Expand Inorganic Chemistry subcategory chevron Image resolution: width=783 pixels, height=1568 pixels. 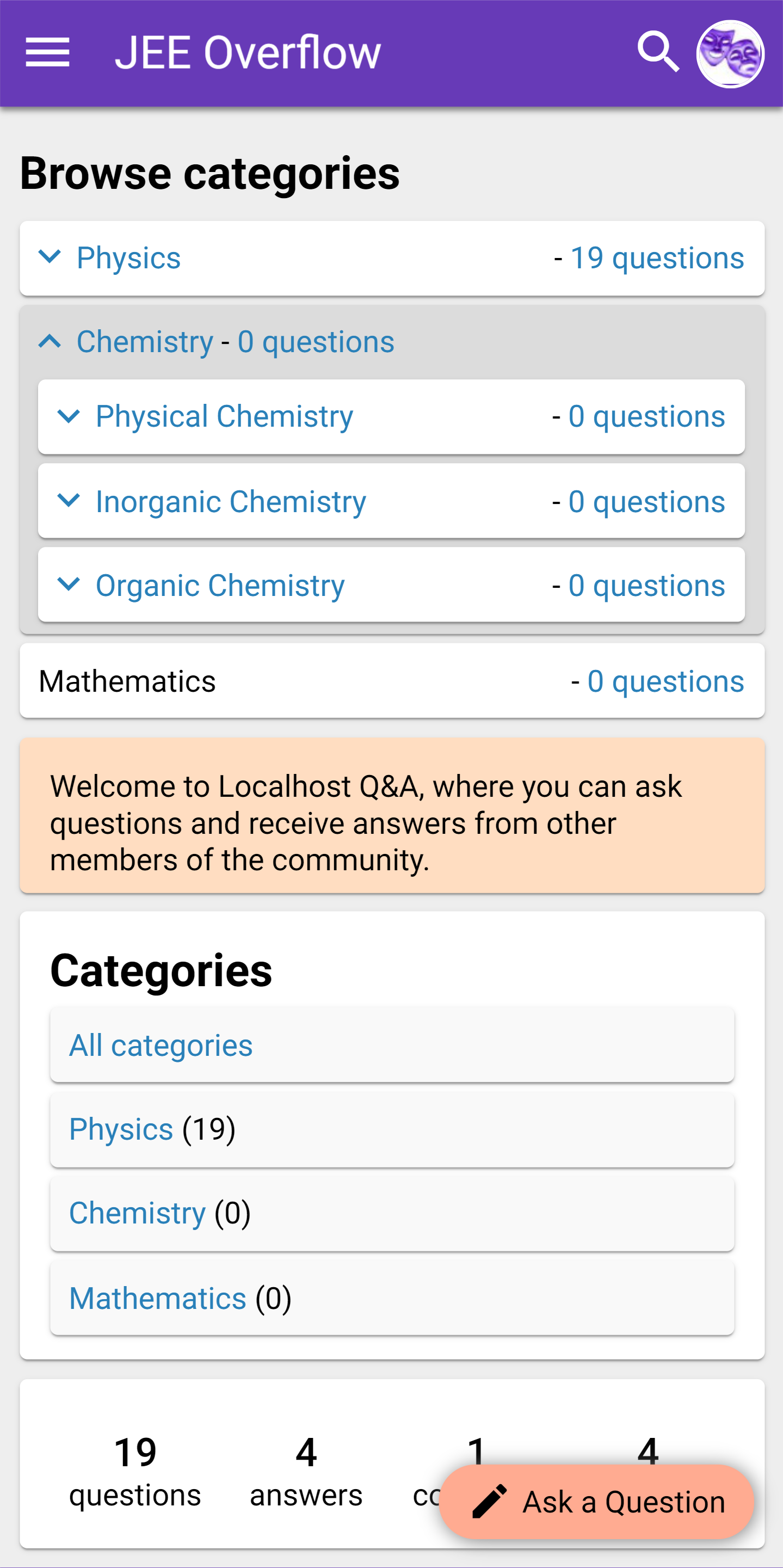tap(69, 501)
